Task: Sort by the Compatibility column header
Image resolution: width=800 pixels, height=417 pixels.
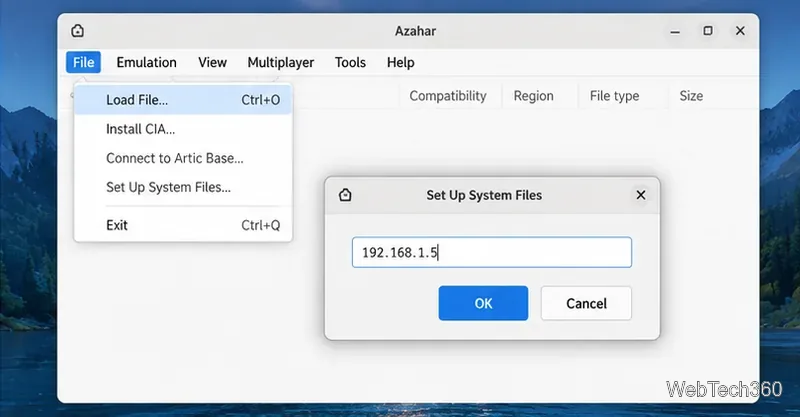Action: coord(448,96)
